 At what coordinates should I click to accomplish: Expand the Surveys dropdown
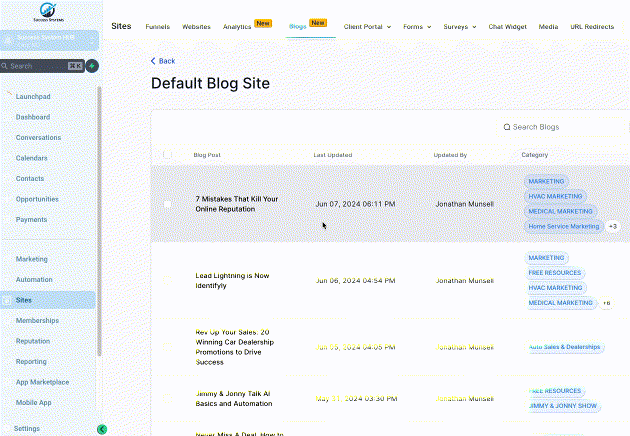(x=460, y=26)
